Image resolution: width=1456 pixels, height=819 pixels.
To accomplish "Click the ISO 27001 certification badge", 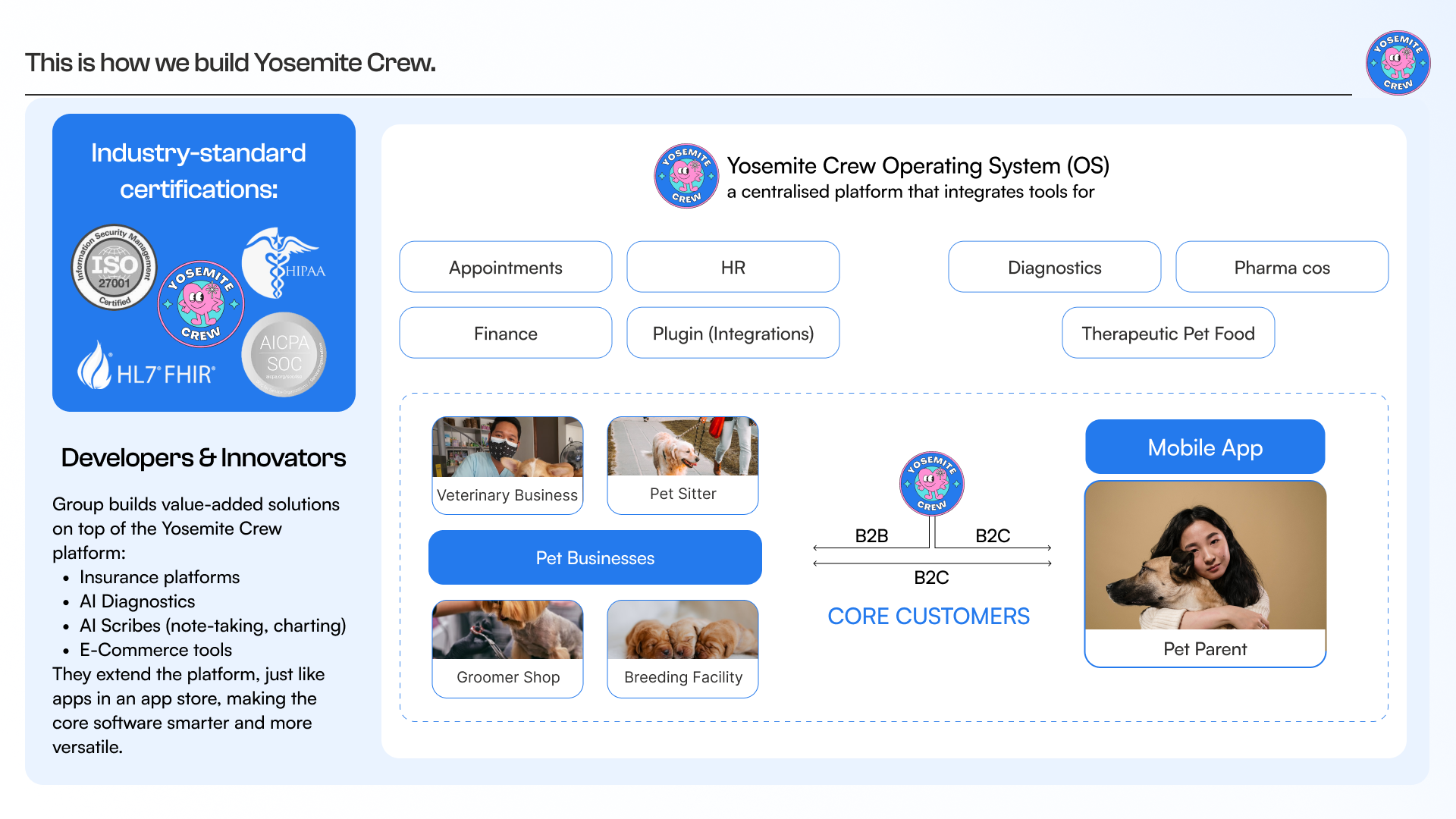I will click(x=114, y=267).
